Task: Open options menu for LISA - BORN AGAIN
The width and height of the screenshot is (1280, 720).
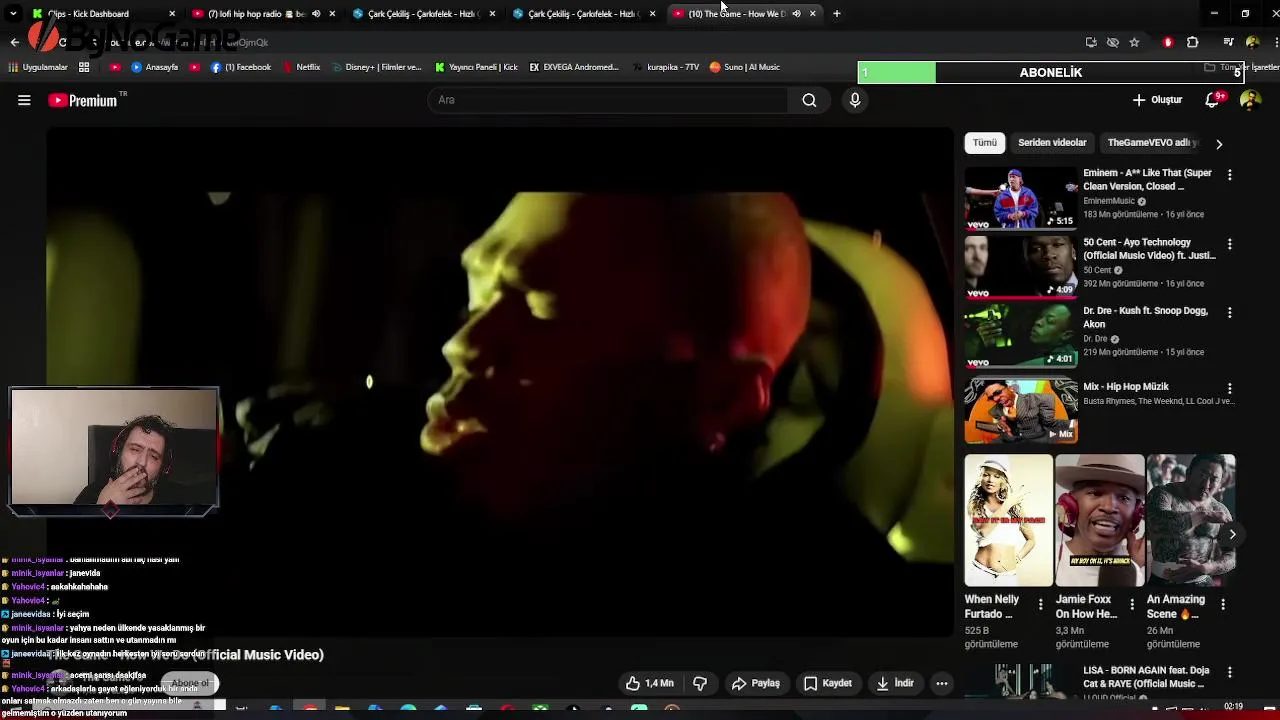Action: point(1229,672)
